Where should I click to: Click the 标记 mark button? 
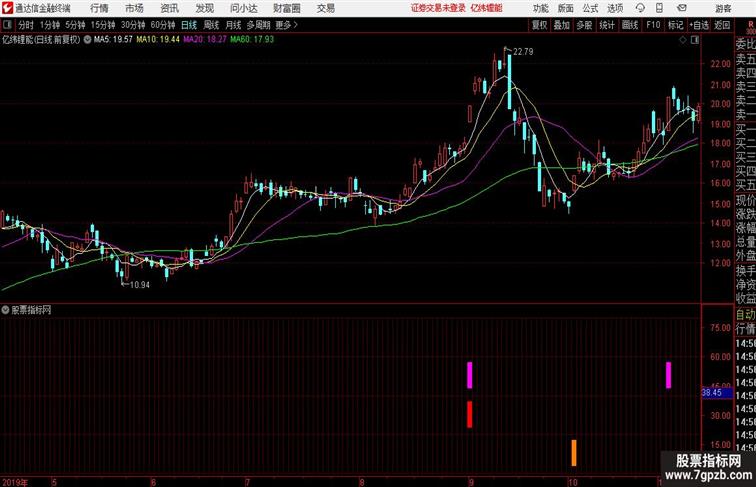coord(675,25)
